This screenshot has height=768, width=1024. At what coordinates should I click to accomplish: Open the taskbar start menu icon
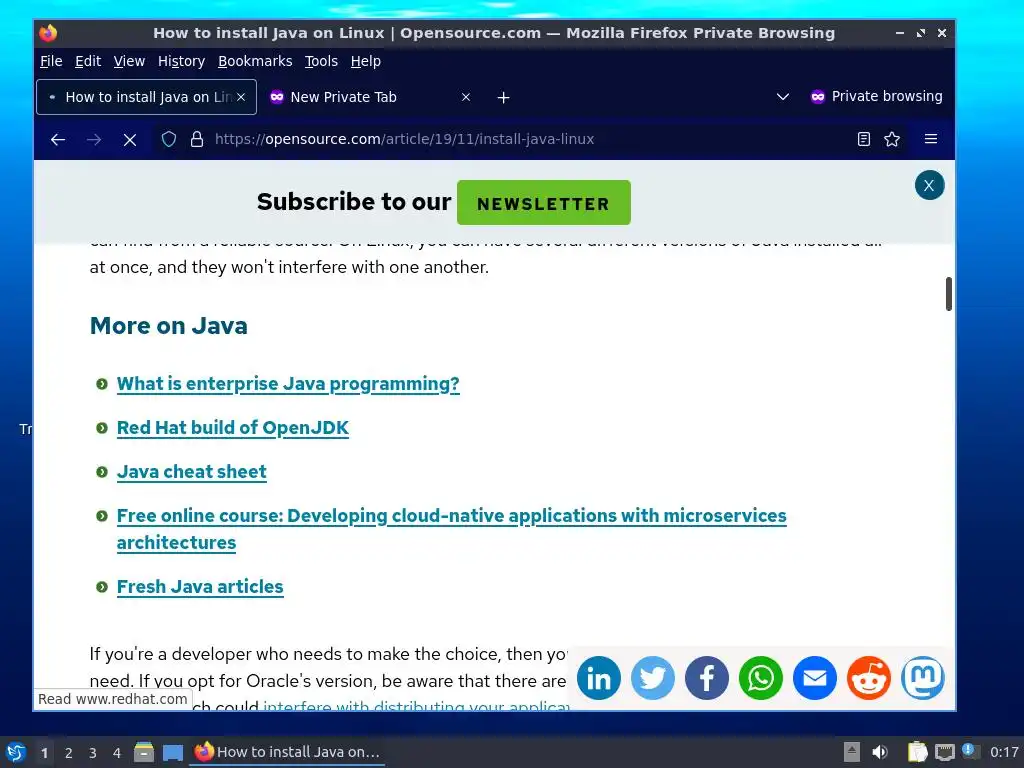point(16,752)
